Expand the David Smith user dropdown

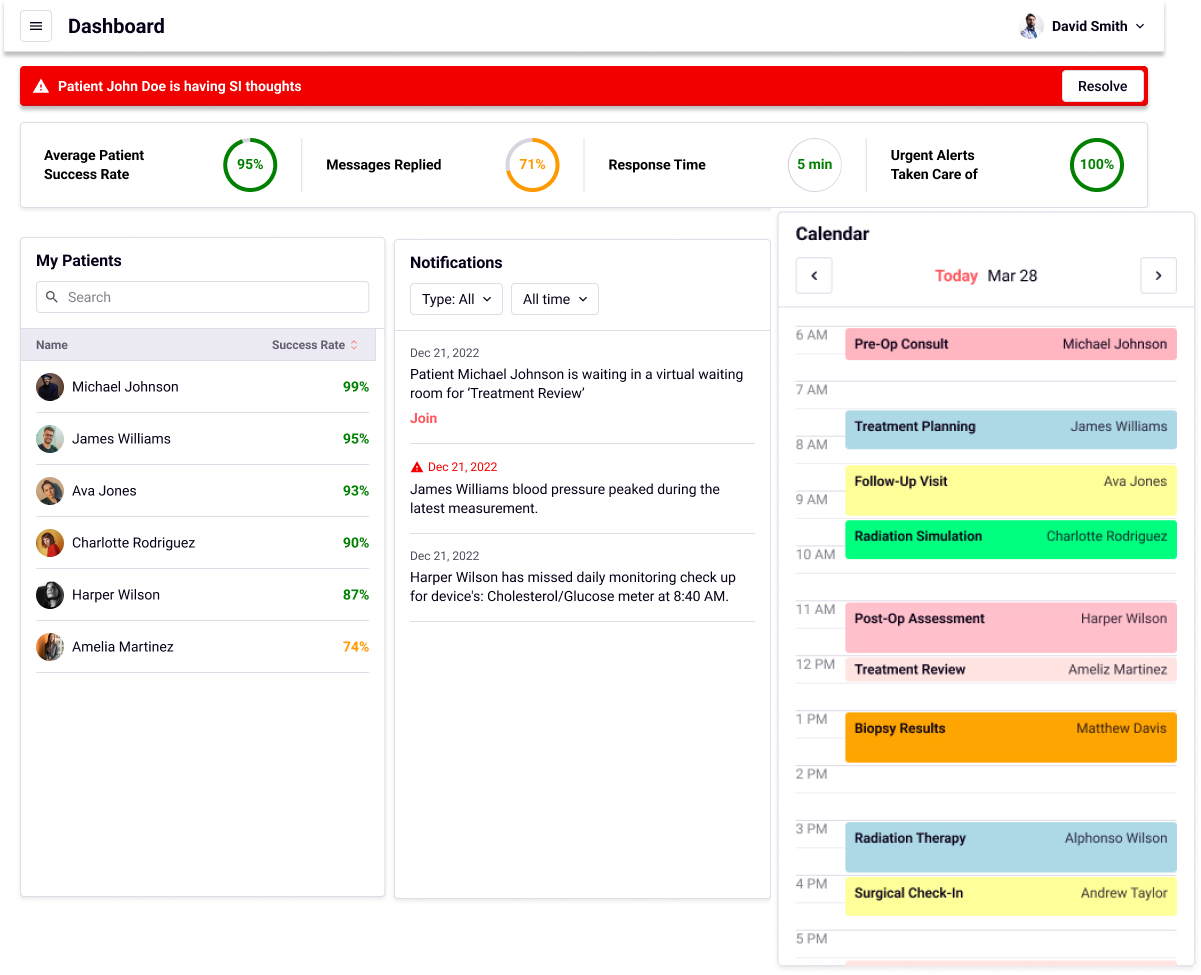[1139, 27]
